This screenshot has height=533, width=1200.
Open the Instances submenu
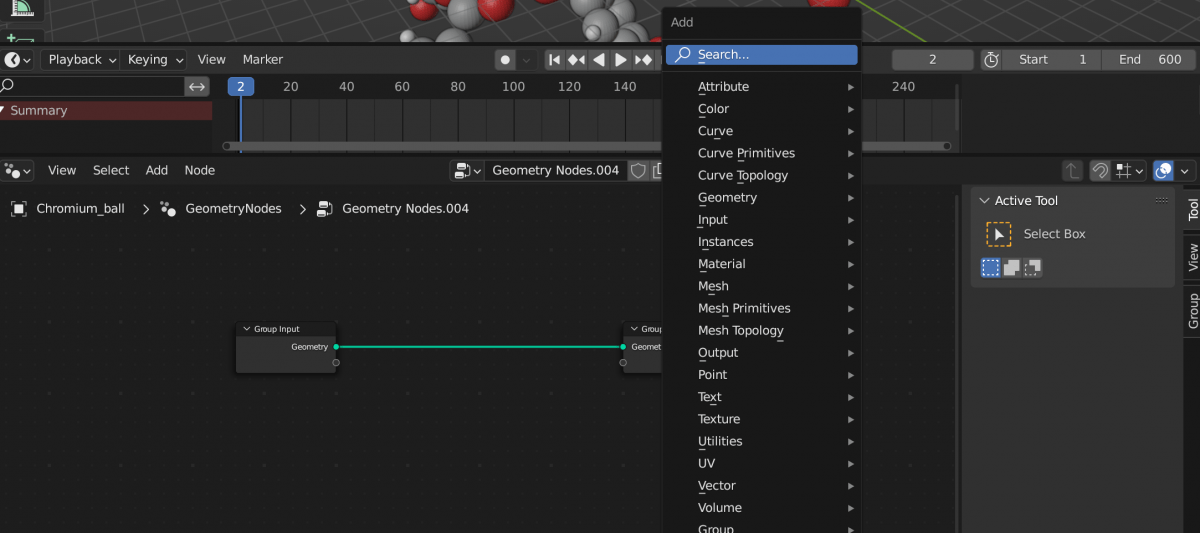click(x=761, y=242)
